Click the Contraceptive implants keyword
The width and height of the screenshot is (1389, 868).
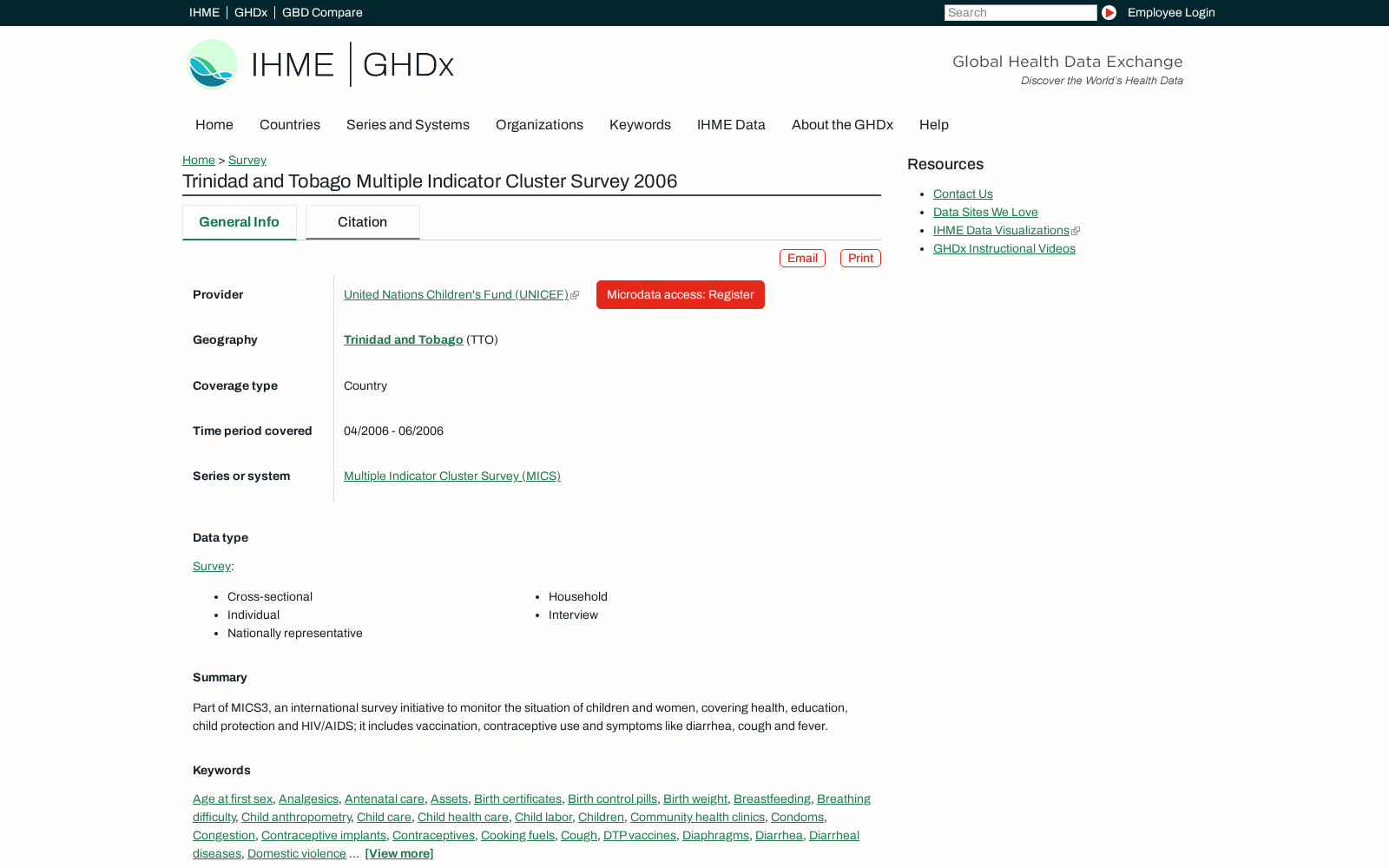tap(324, 835)
